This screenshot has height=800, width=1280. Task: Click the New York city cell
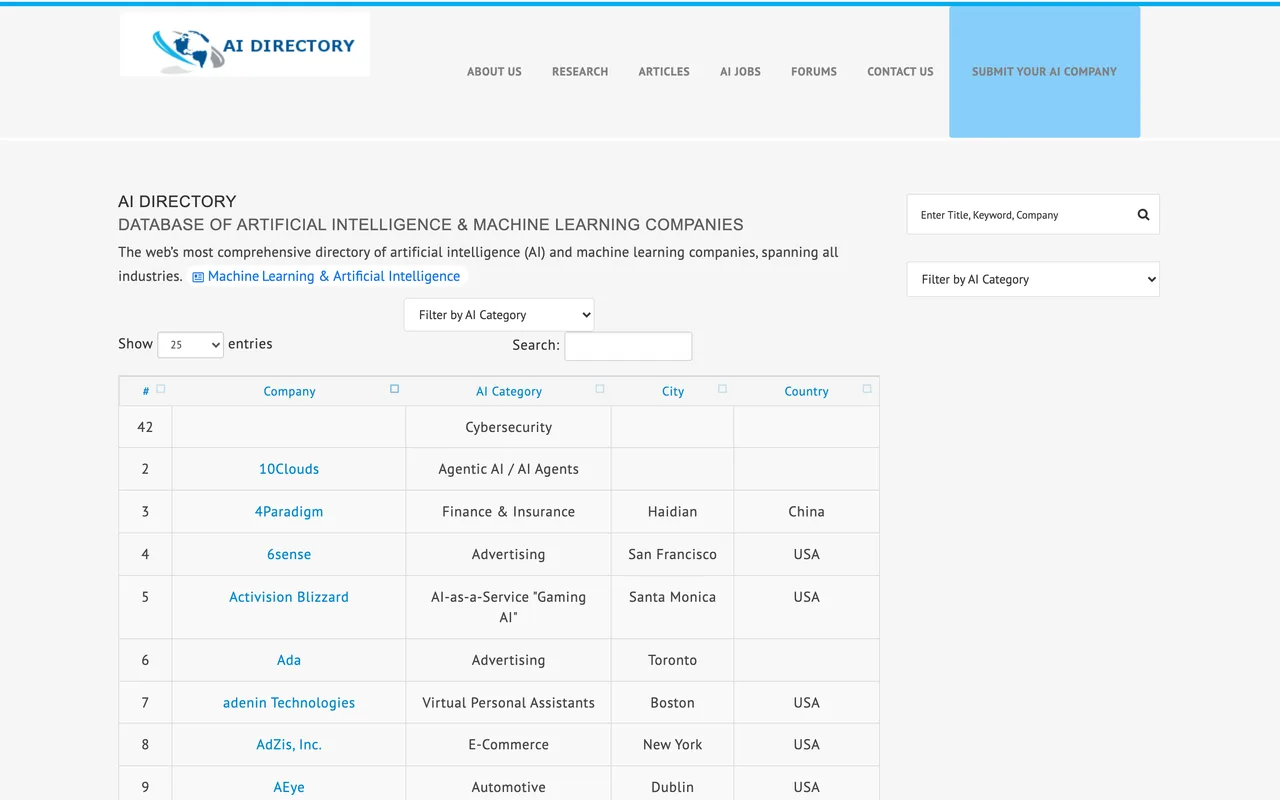(x=672, y=745)
